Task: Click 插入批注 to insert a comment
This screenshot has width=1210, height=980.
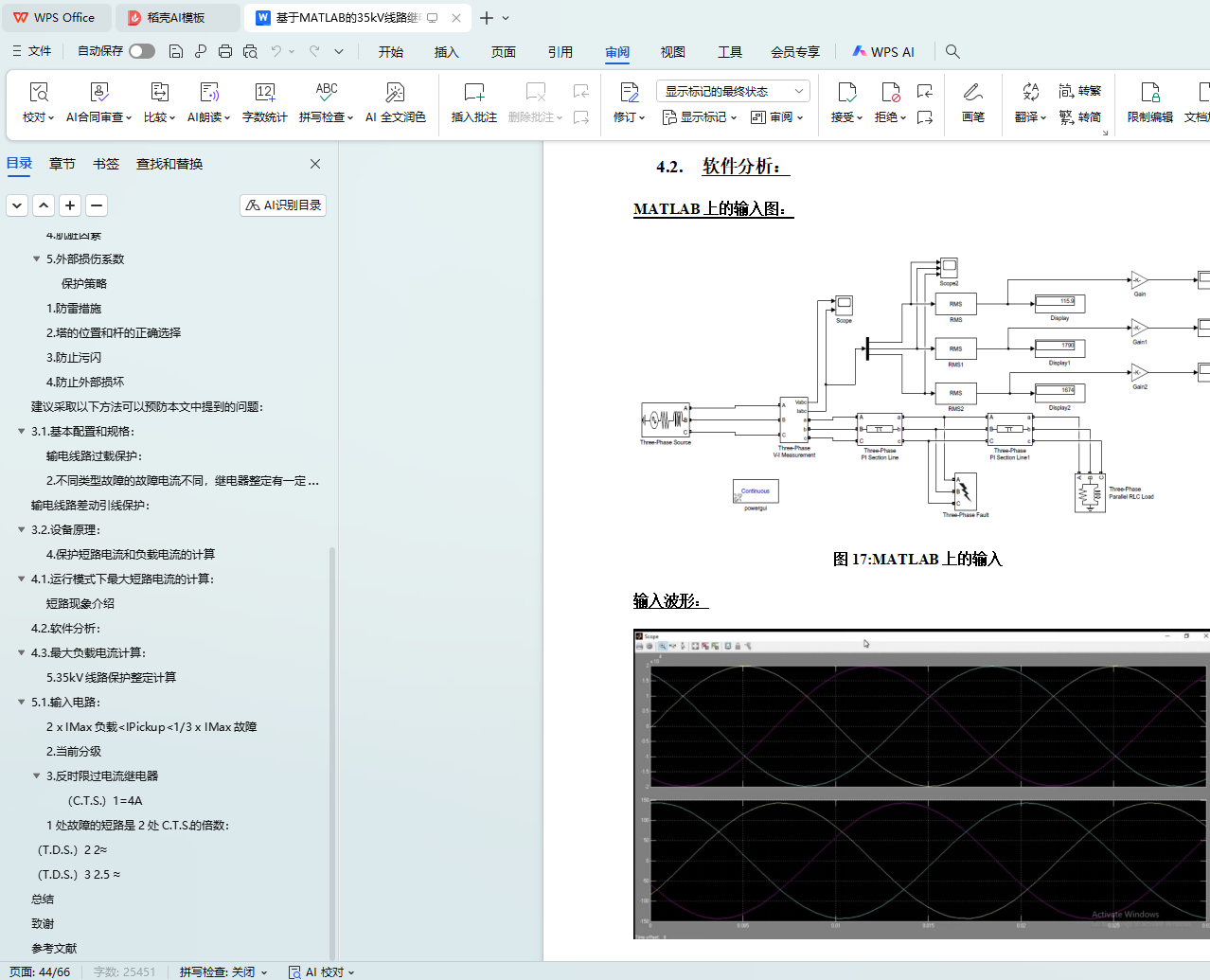Action: pyautogui.click(x=473, y=102)
